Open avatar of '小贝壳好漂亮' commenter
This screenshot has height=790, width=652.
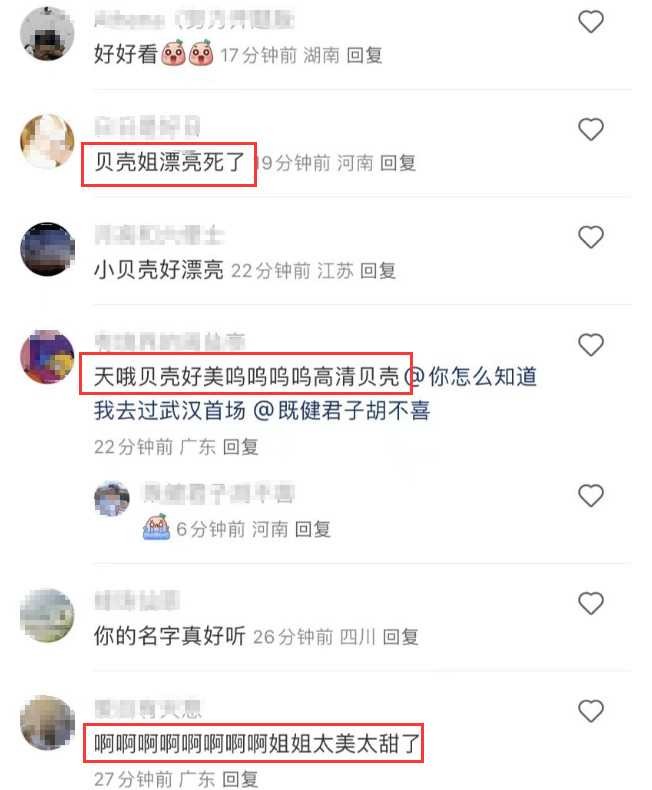click(47, 249)
